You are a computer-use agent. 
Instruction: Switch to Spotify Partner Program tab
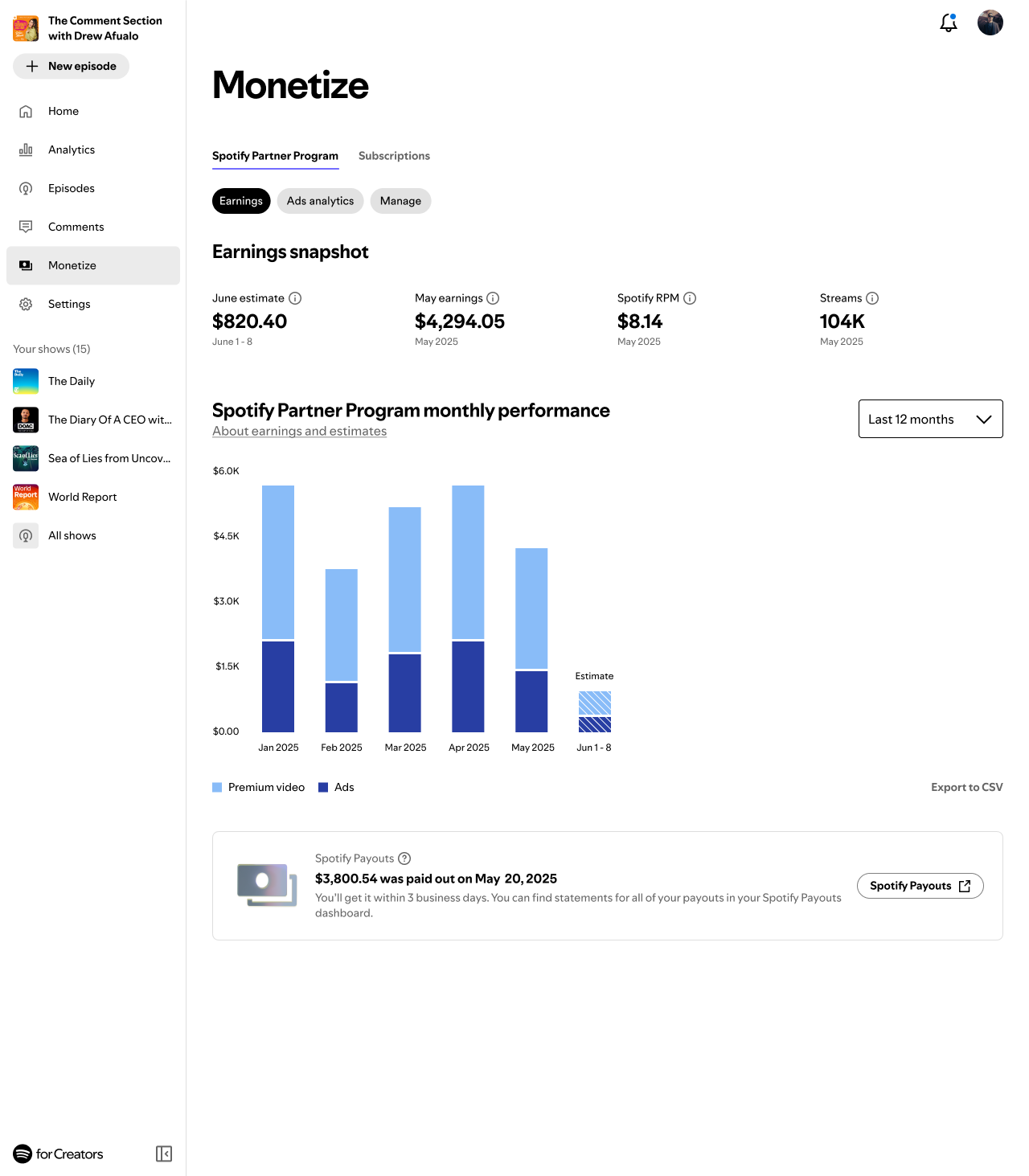tap(275, 156)
